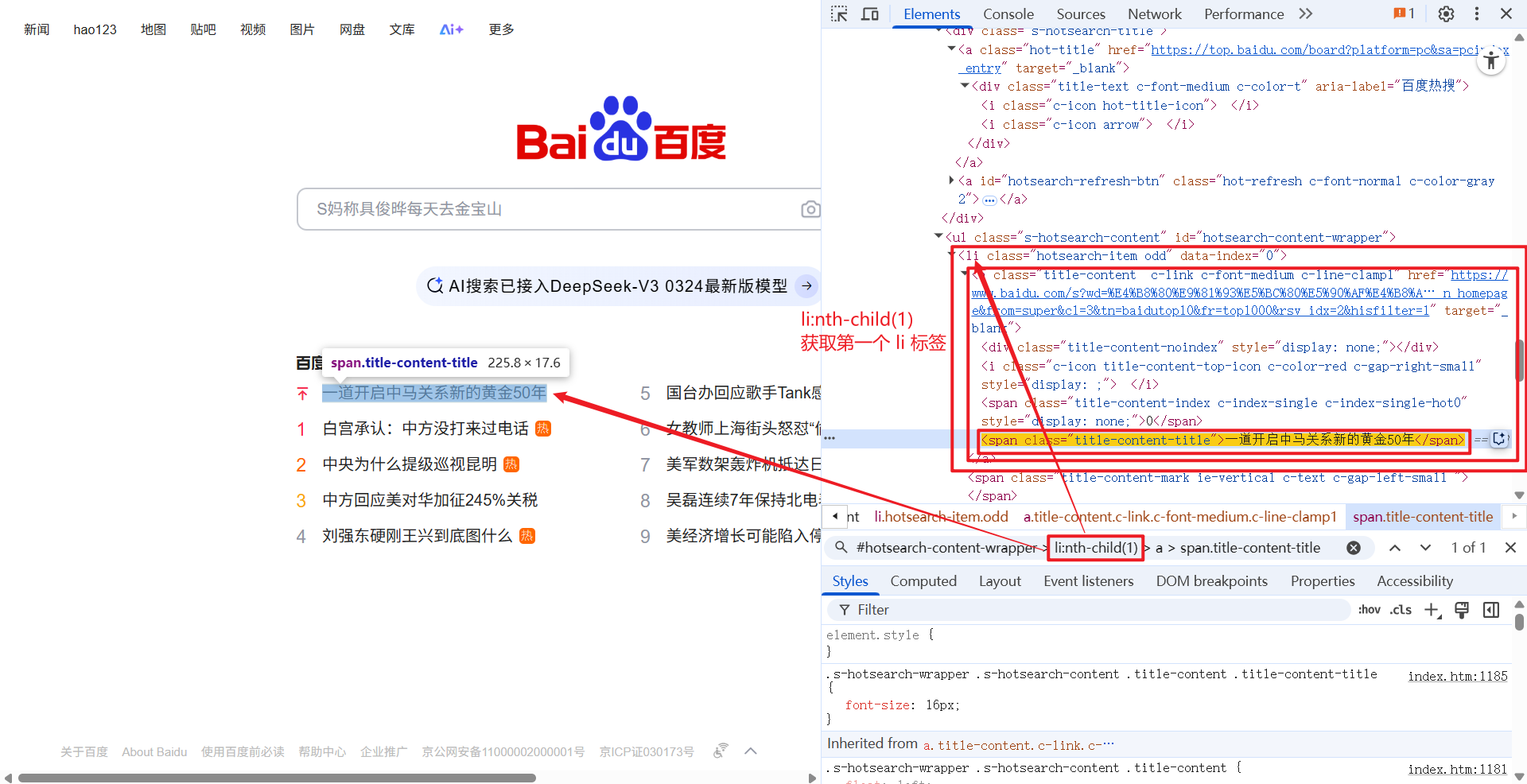Select the span.title-content-title DOM line

coord(1222,440)
